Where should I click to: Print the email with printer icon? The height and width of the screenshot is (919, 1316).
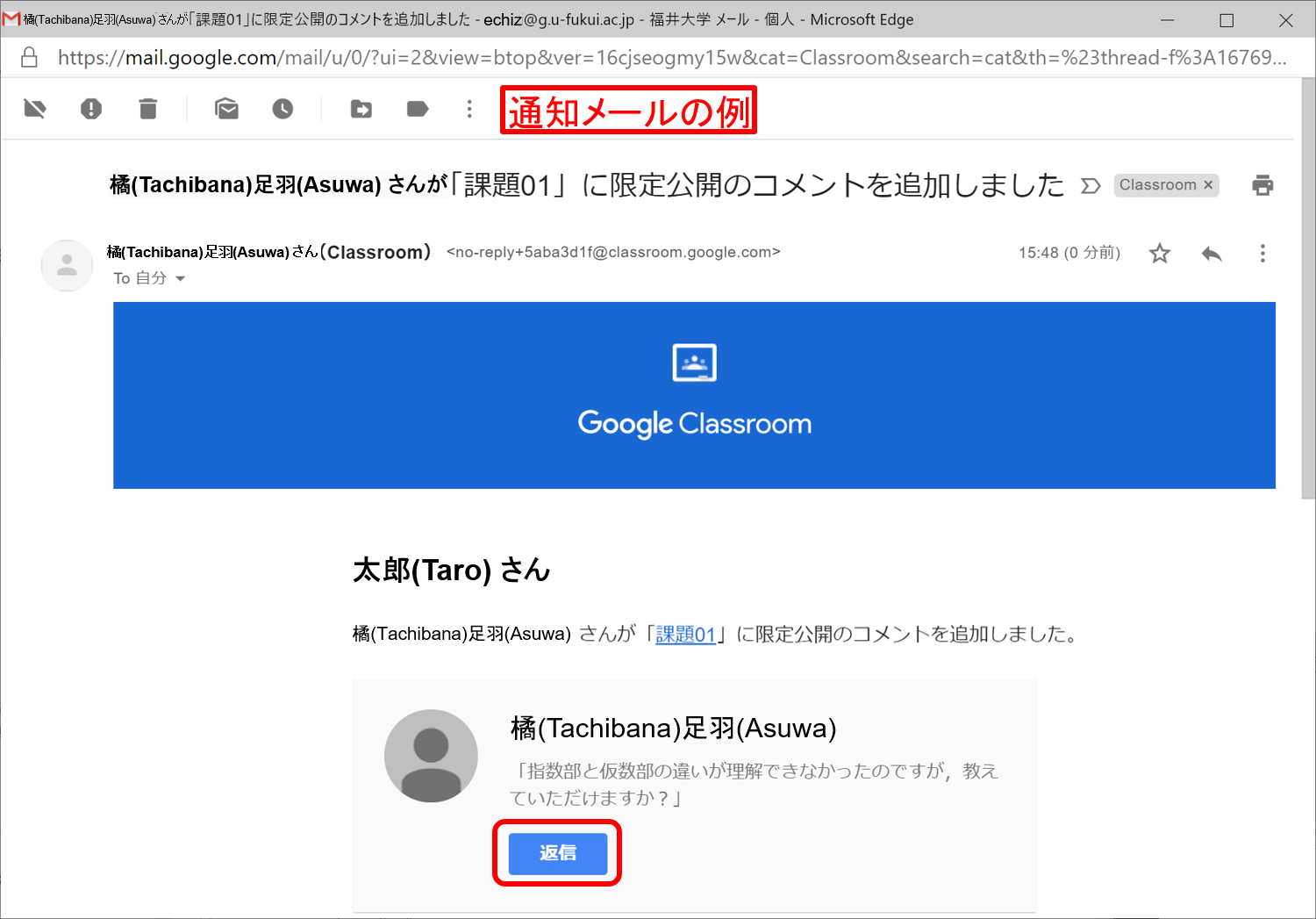(1262, 185)
